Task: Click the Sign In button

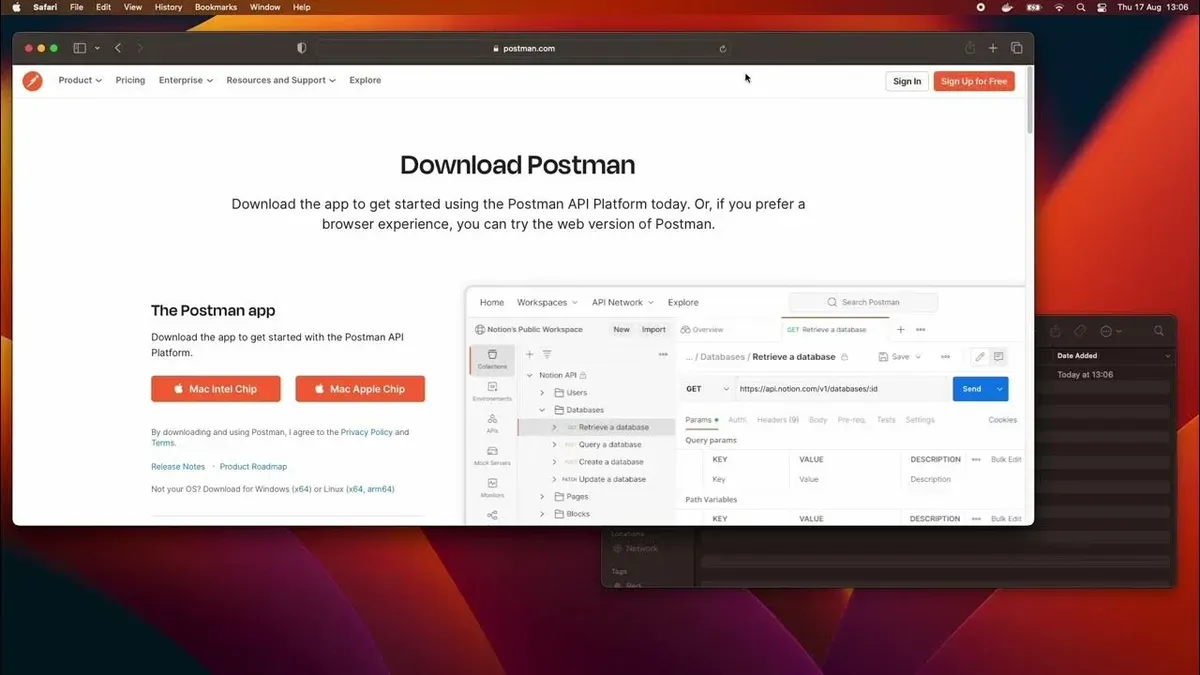Action: click(x=907, y=81)
